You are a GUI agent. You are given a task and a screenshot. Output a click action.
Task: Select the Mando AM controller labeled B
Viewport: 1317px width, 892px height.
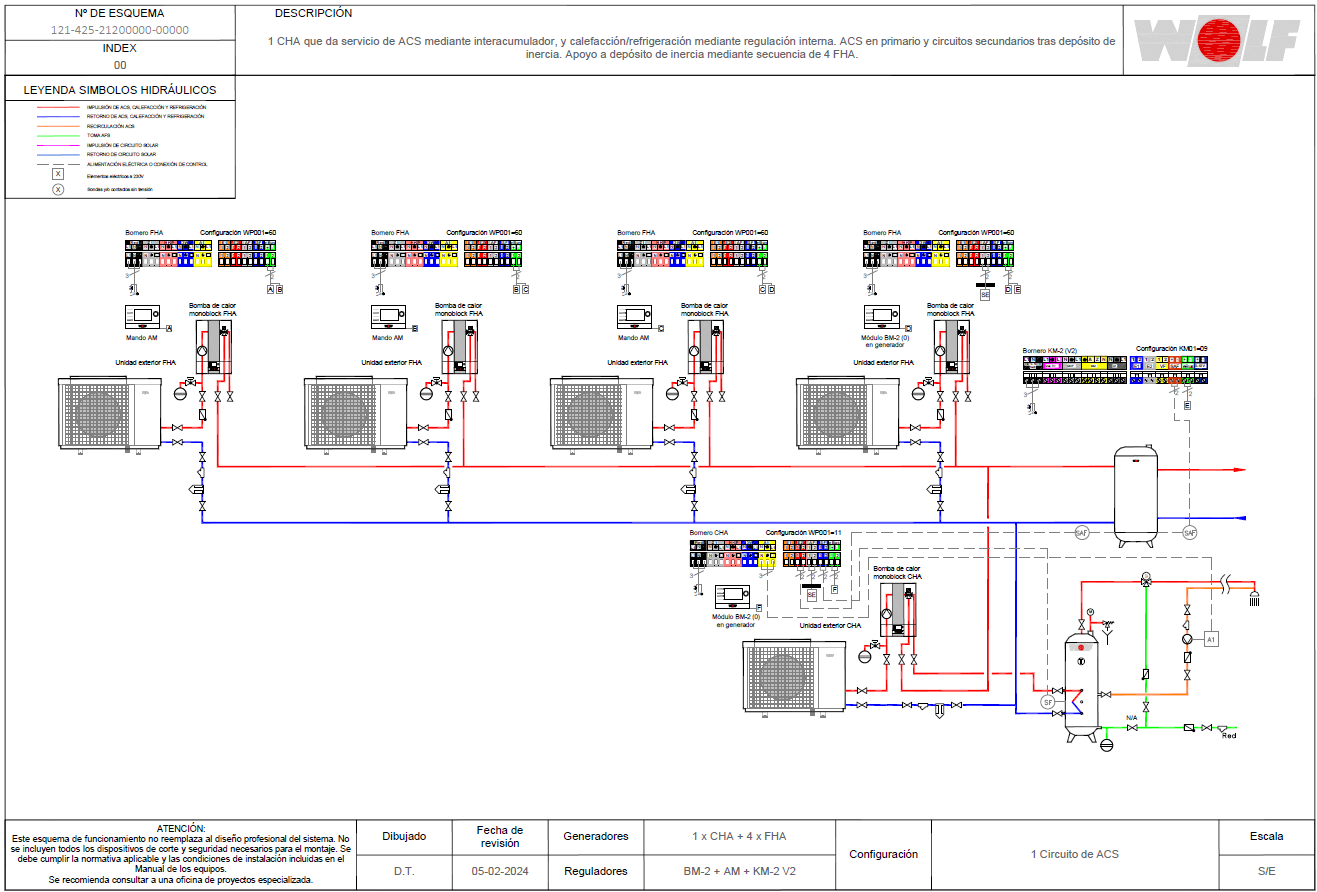click(390, 316)
